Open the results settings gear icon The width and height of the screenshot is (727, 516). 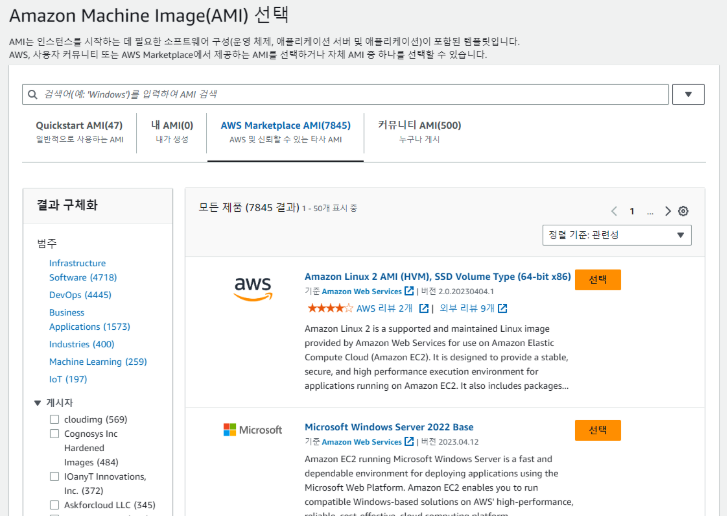683,211
